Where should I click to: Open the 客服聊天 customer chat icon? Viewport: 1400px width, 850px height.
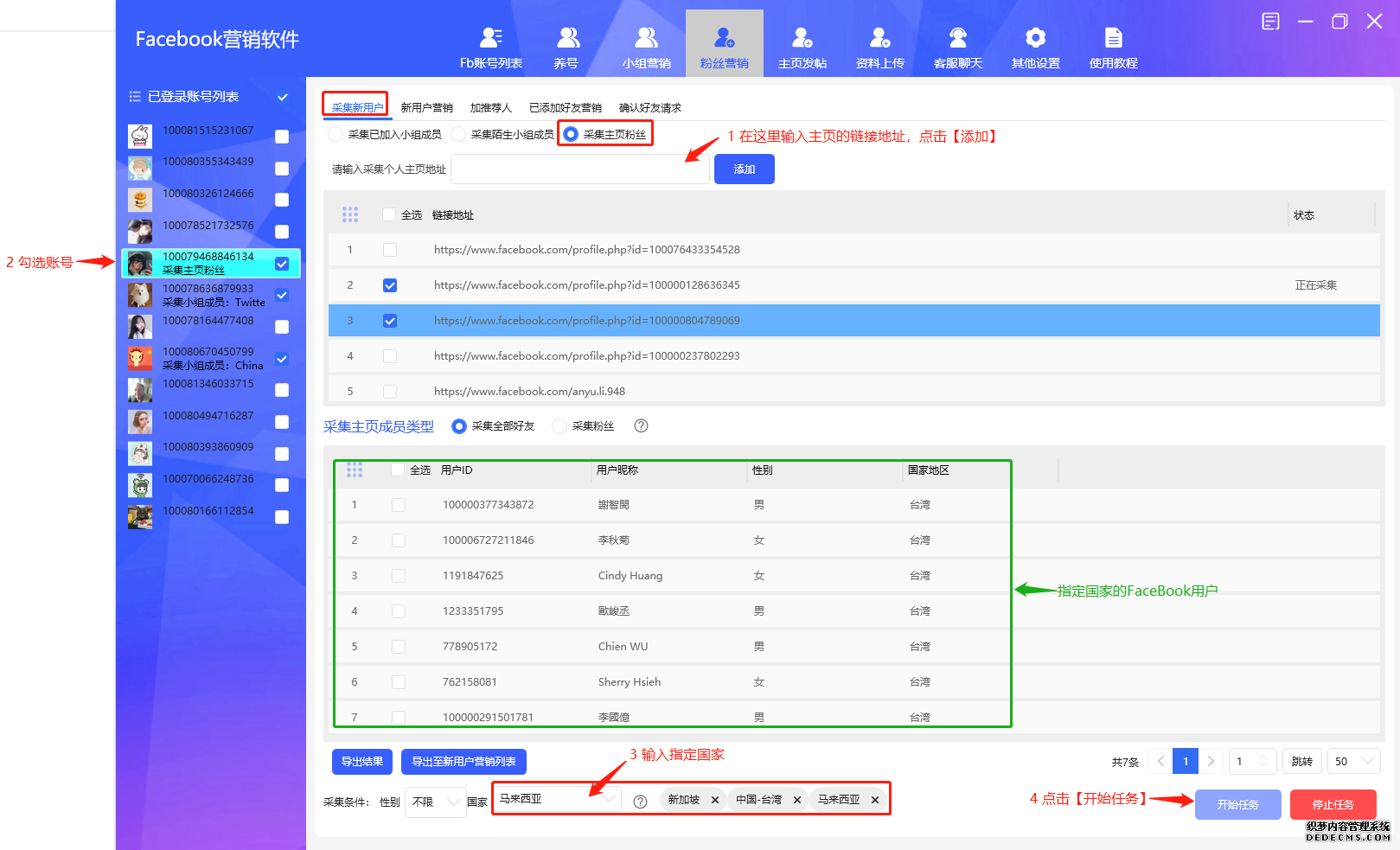[957, 38]
